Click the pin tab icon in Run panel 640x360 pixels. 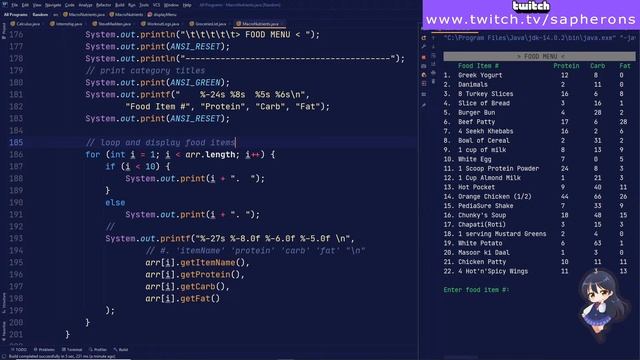click(424, 105)
